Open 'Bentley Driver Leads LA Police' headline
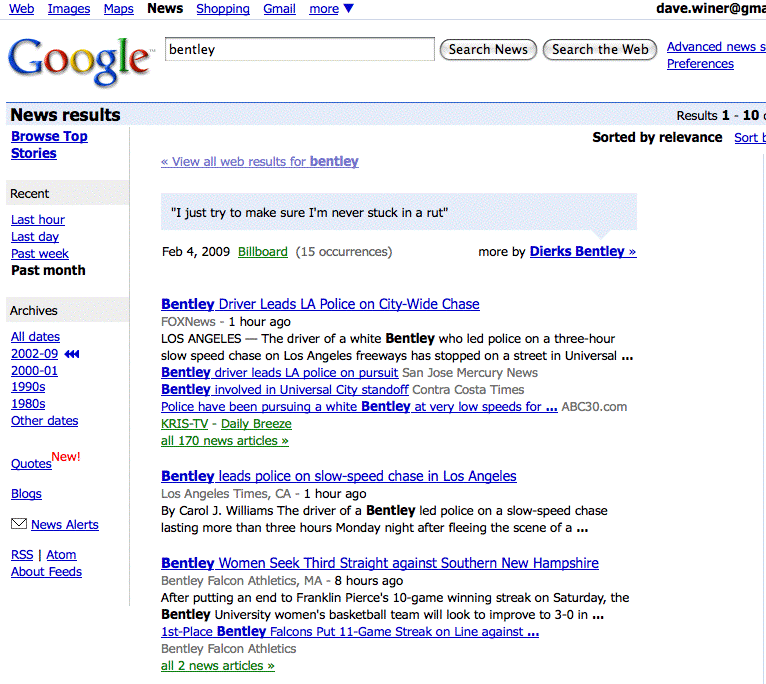 click(320, 304)
